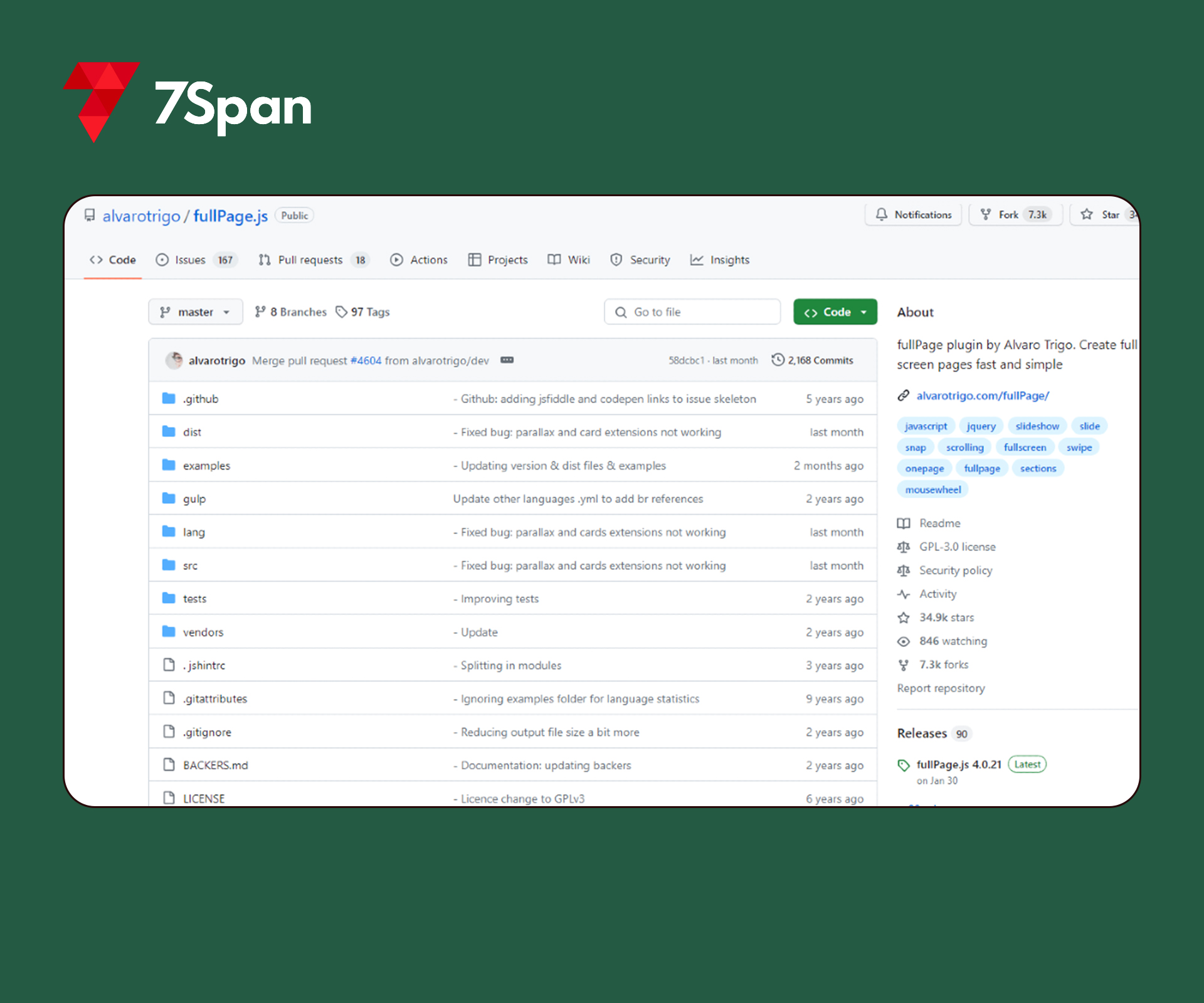Open the 'Improving tests' commit message
1204x1003 pixels.
tap(496, 599)
